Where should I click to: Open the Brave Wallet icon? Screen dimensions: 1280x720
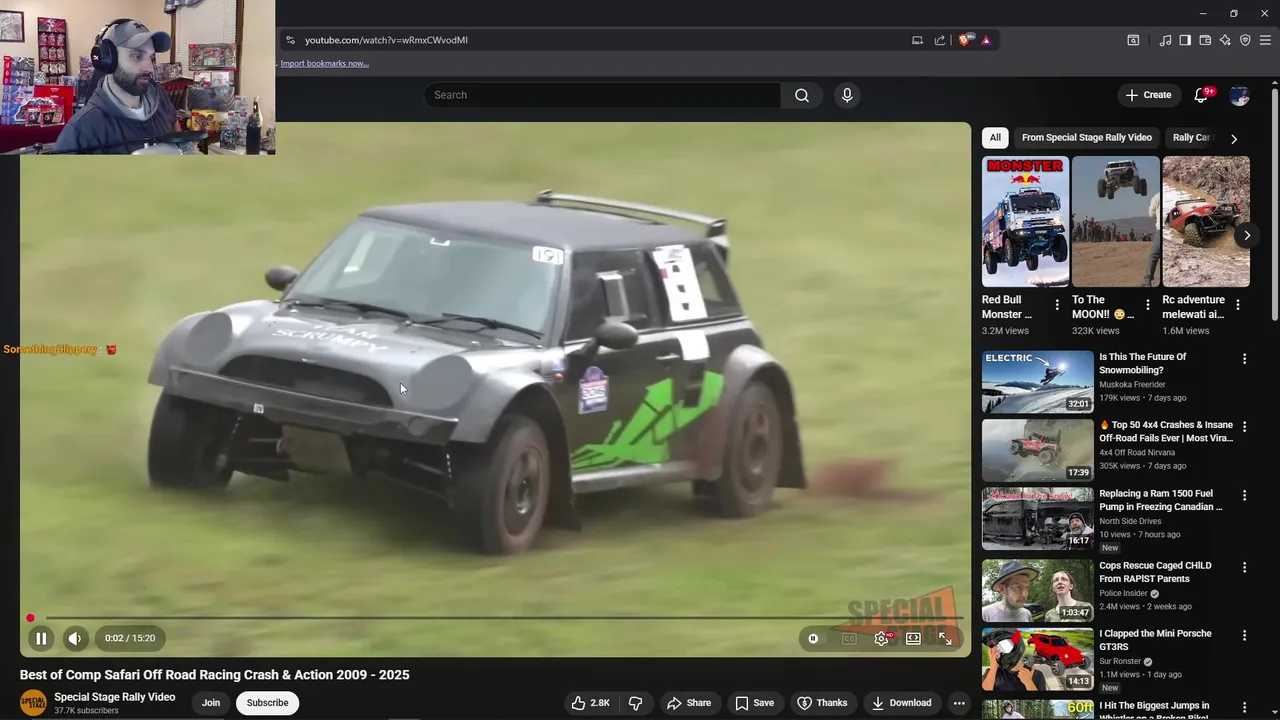(x=1205, y=40)
